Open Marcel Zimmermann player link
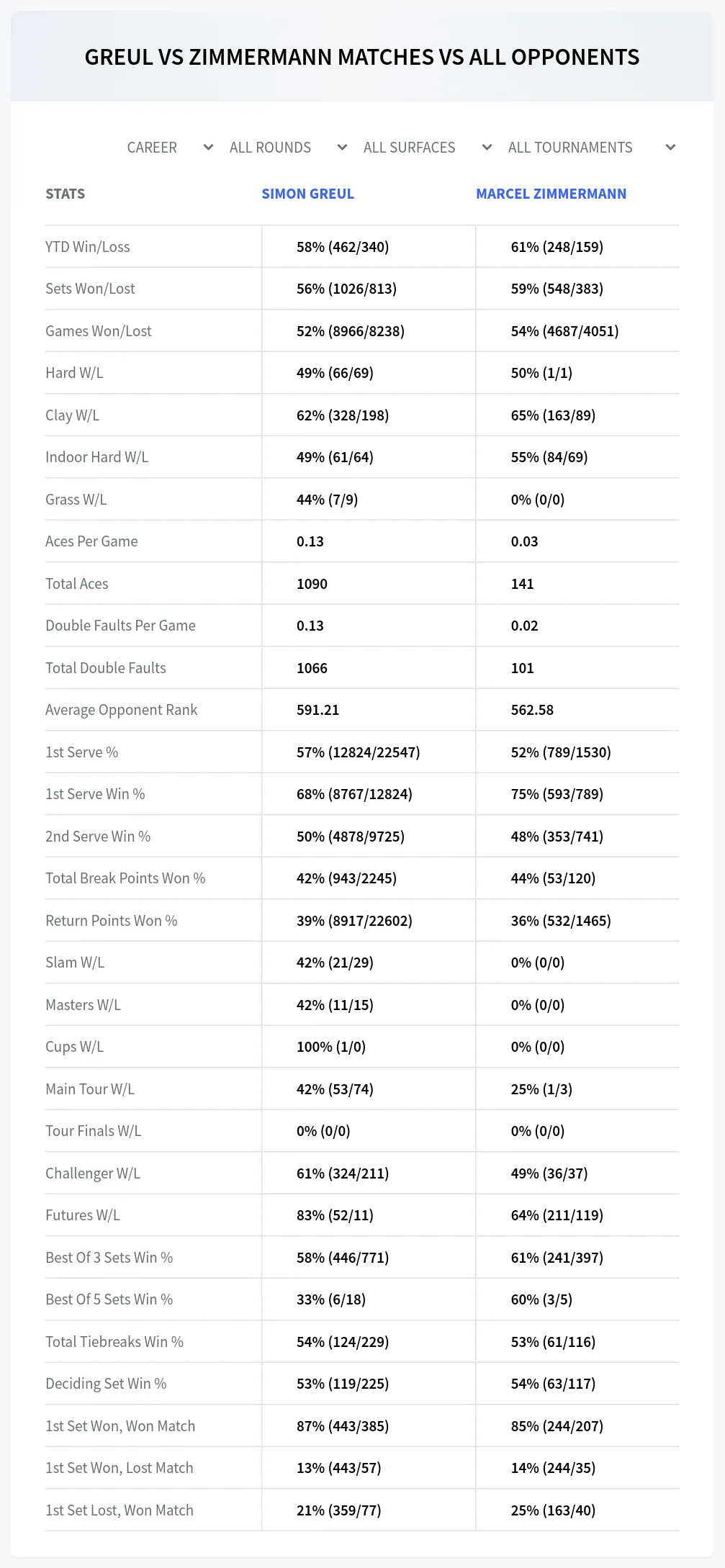725x1568 pixels. pos(551,194)
